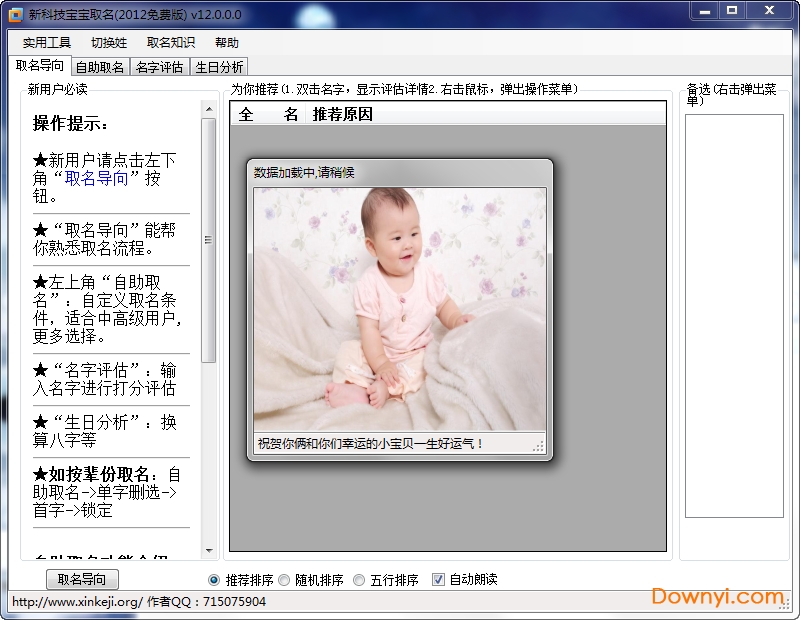
Task: Toggle the 自动朗读 checkbox
Action: 438,580
